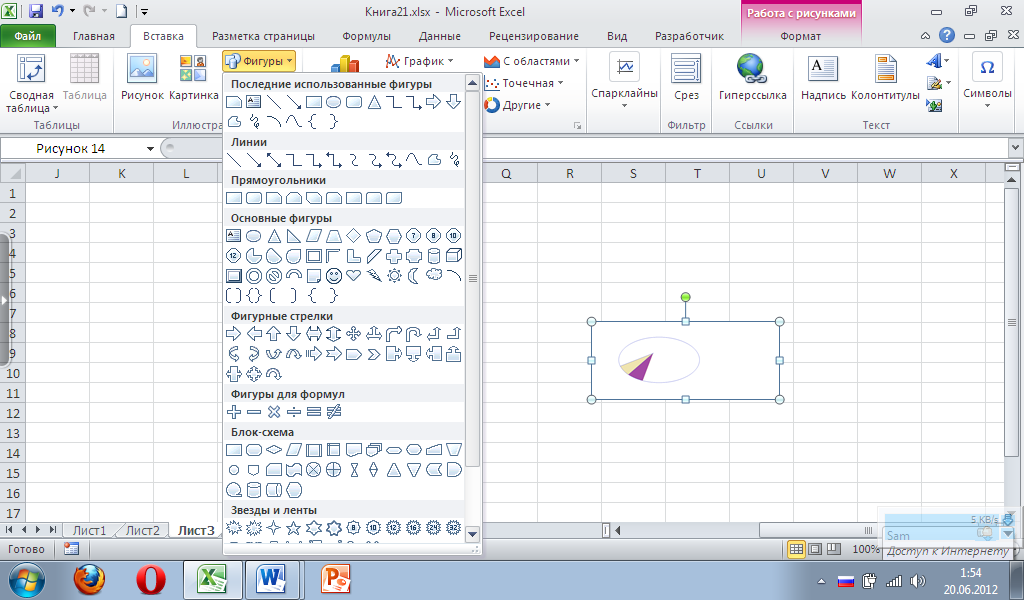Switch to sheet Лист1

click(89, 530)
